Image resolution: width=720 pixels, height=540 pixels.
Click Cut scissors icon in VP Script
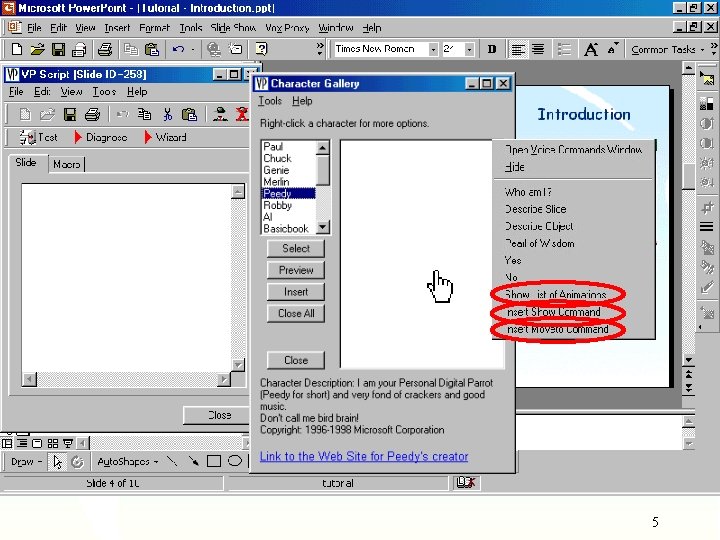coord(168,114)
